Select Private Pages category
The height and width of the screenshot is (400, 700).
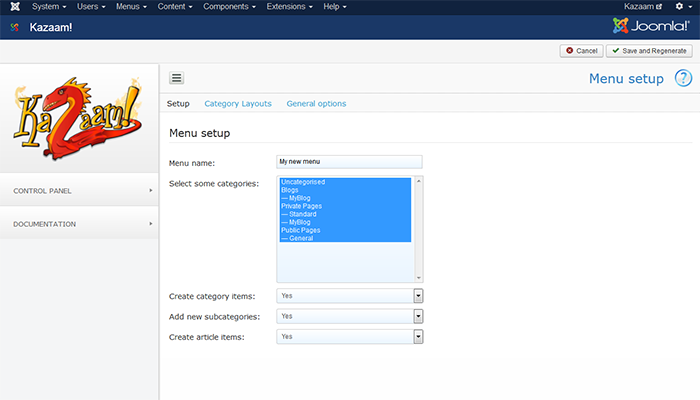[345, 206]
